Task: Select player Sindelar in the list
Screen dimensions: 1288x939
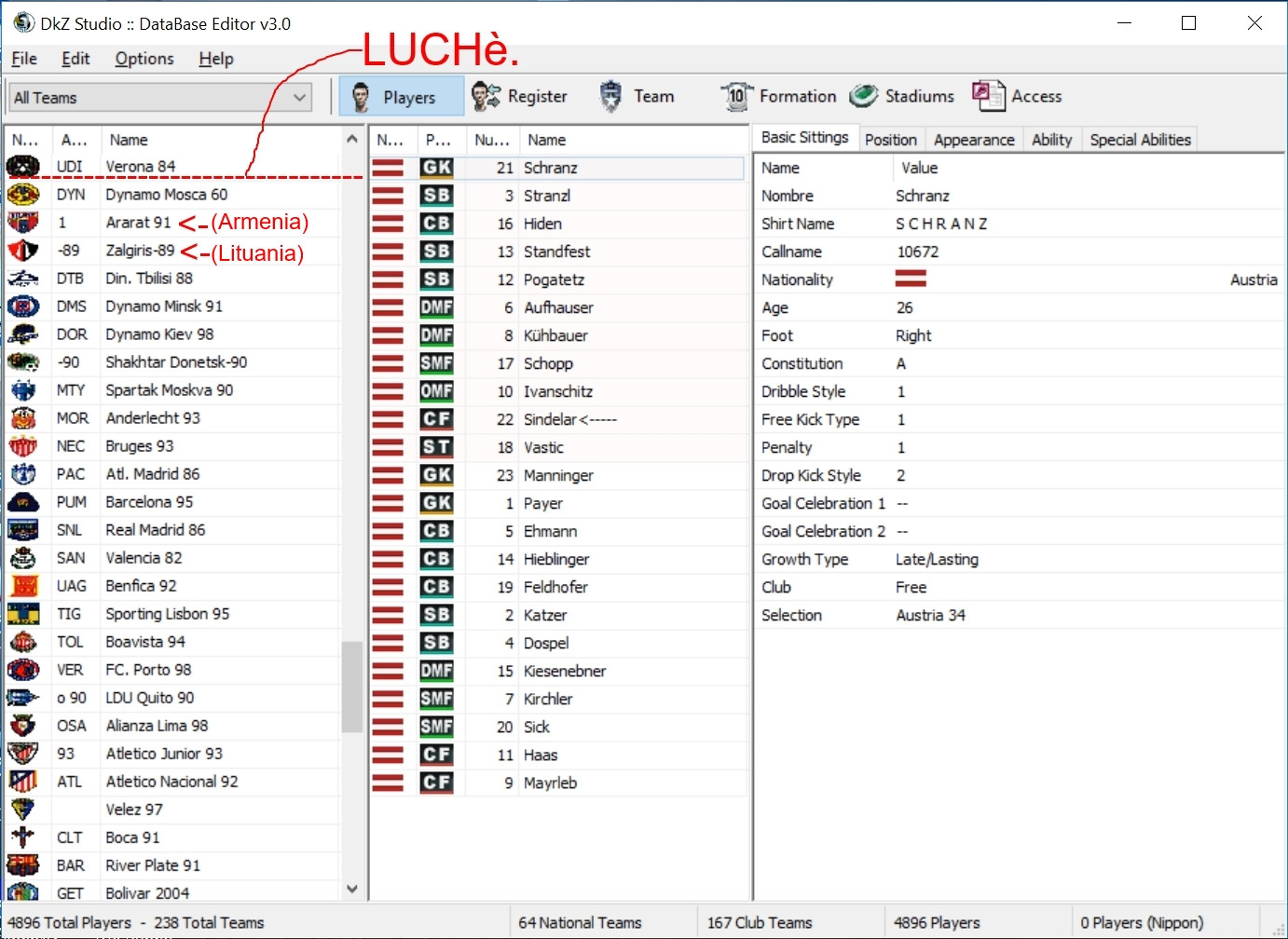Action: (x=558, y=419)
